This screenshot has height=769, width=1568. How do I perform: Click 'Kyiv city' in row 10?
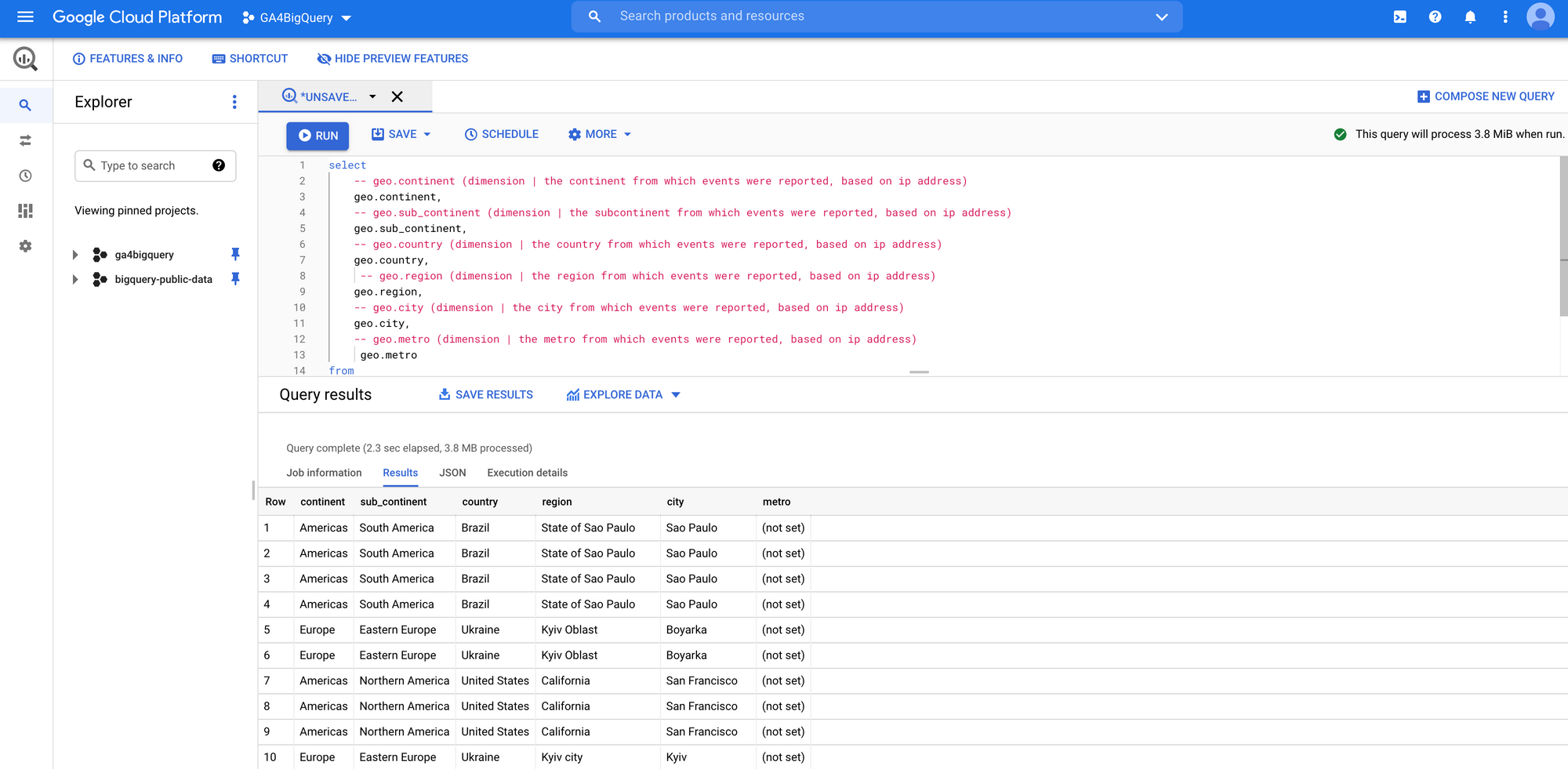click(x=561, y=757)
